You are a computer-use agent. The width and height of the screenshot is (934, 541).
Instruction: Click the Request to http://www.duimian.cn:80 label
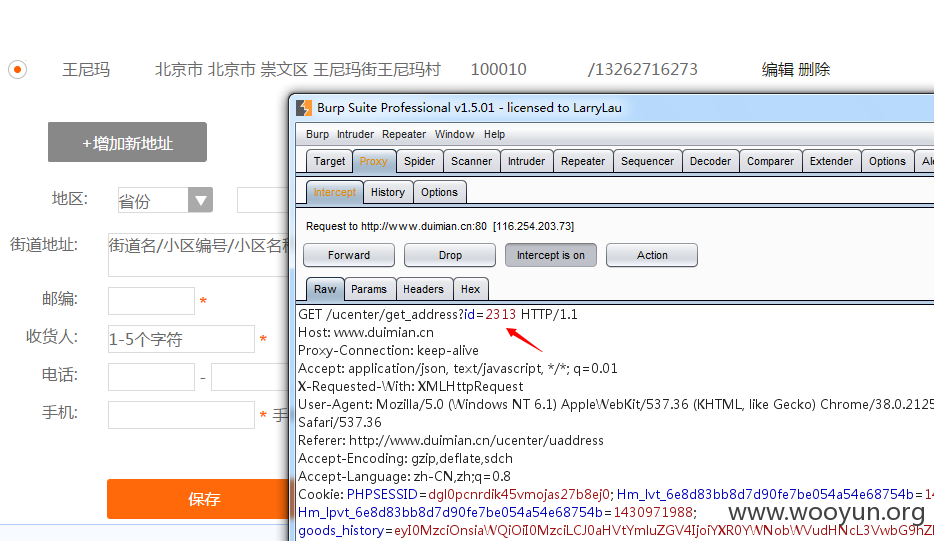pyautogui.click(x=440, y=226)
